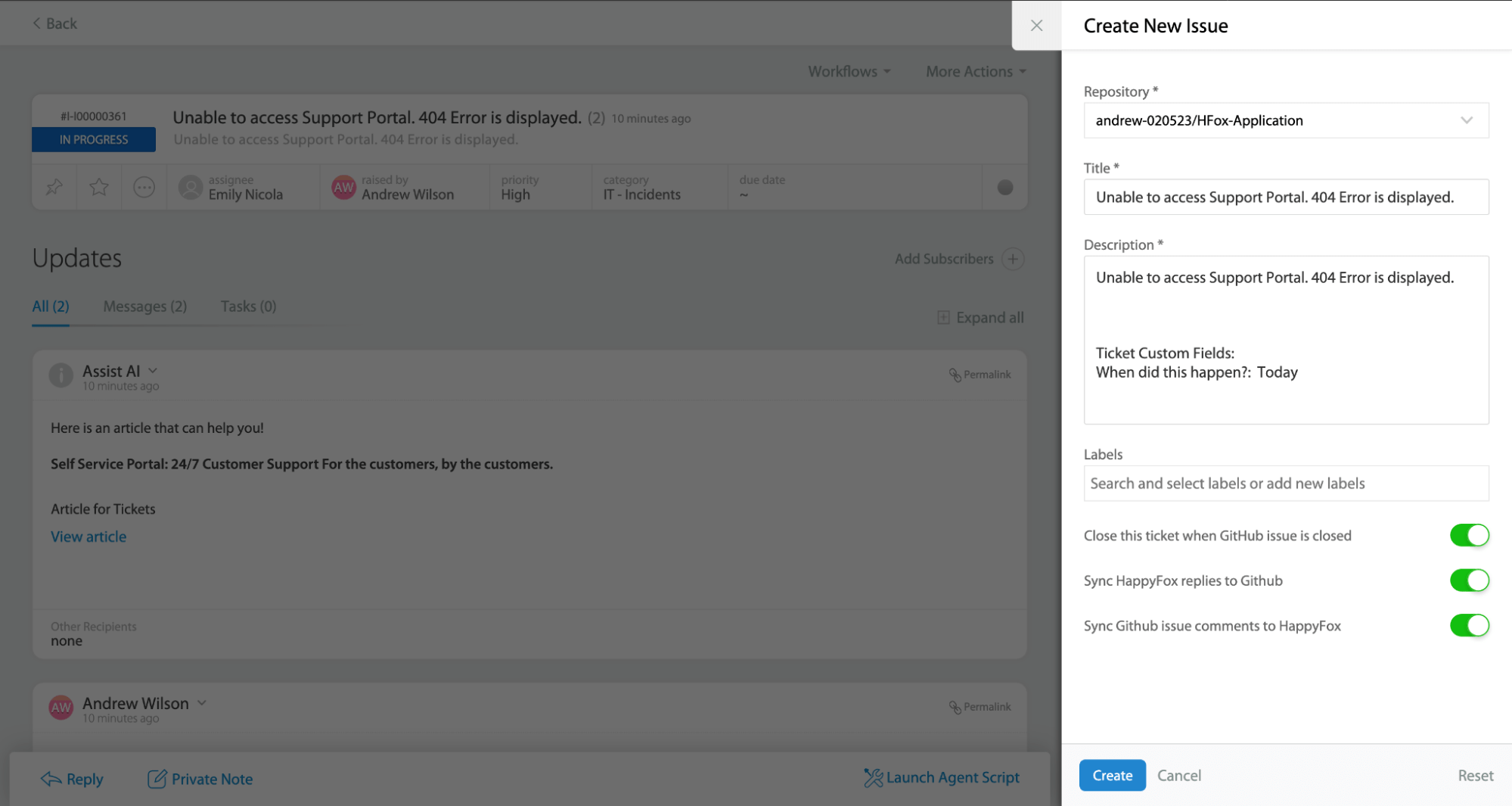The image size is (1512, 806).
Task: Click the Add Subscribers plus icon
Action: pos(1014,258)
